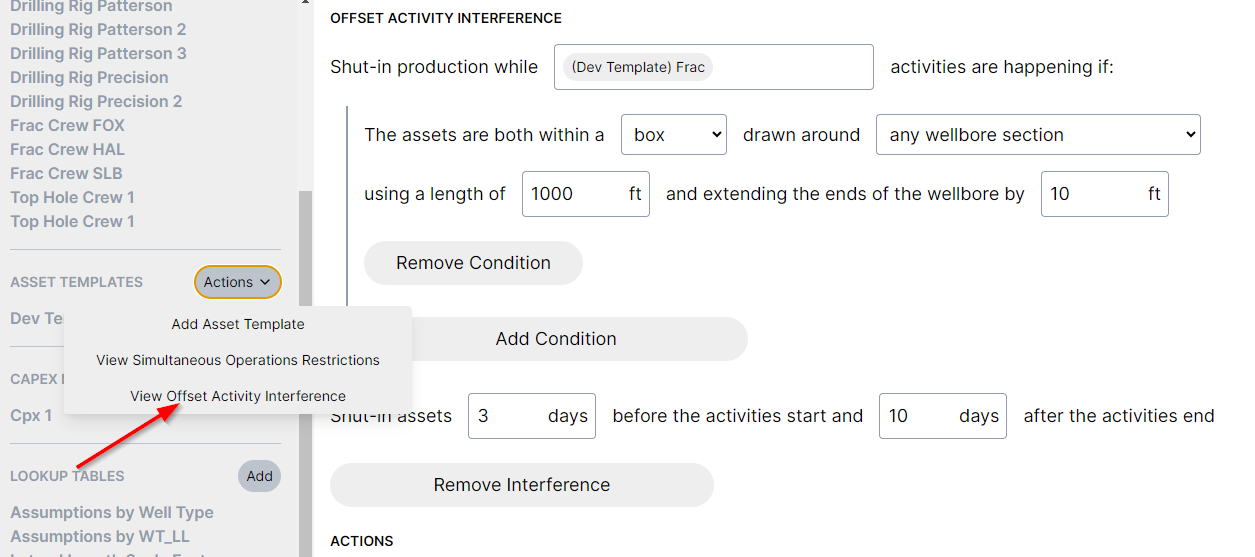Open the Asset Templates Actions dropdown

[237, 282]
